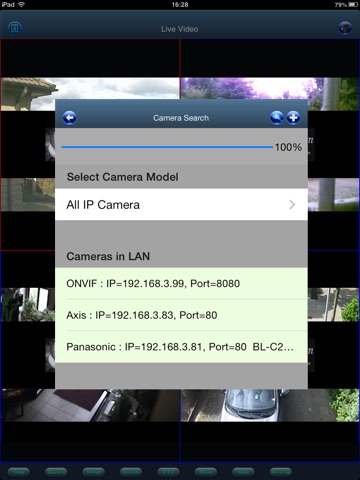Click the Image button in the bottom toolbar

pyautogui.click(x=94, y=472)
